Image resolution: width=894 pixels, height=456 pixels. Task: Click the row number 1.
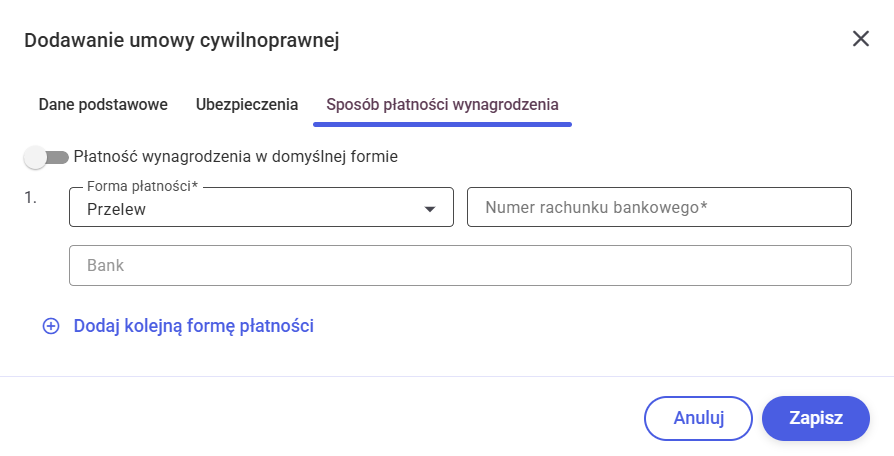(x=30, y=198)
